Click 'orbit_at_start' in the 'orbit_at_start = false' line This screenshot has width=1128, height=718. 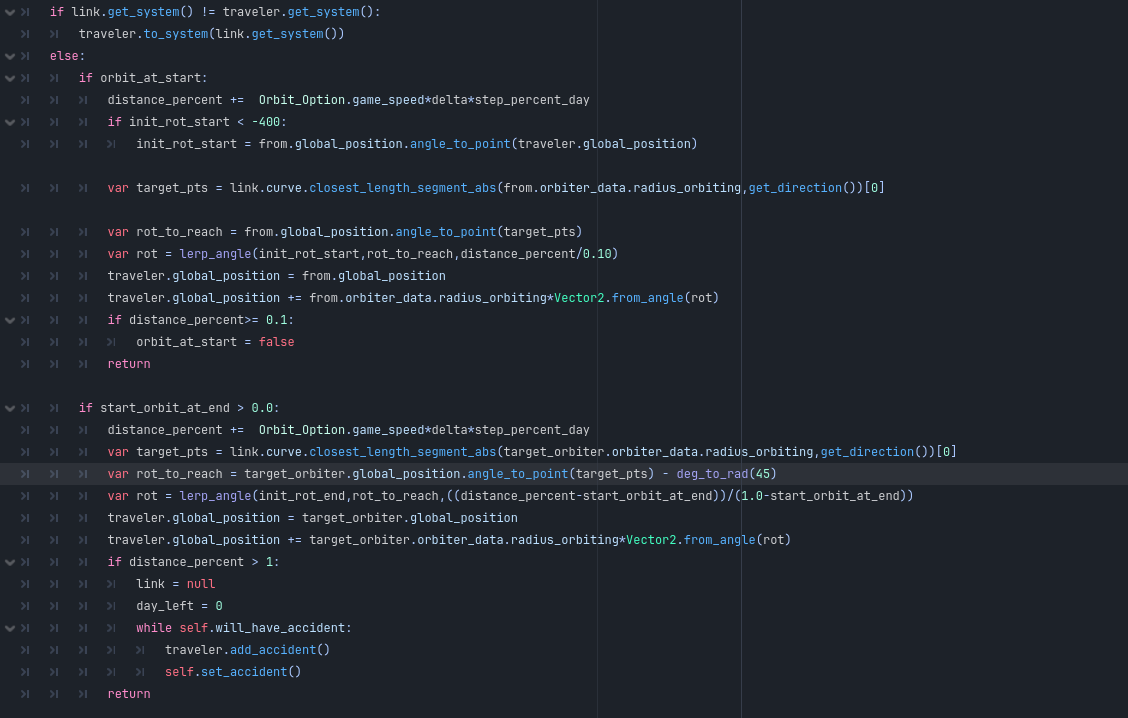pos(186,342)
